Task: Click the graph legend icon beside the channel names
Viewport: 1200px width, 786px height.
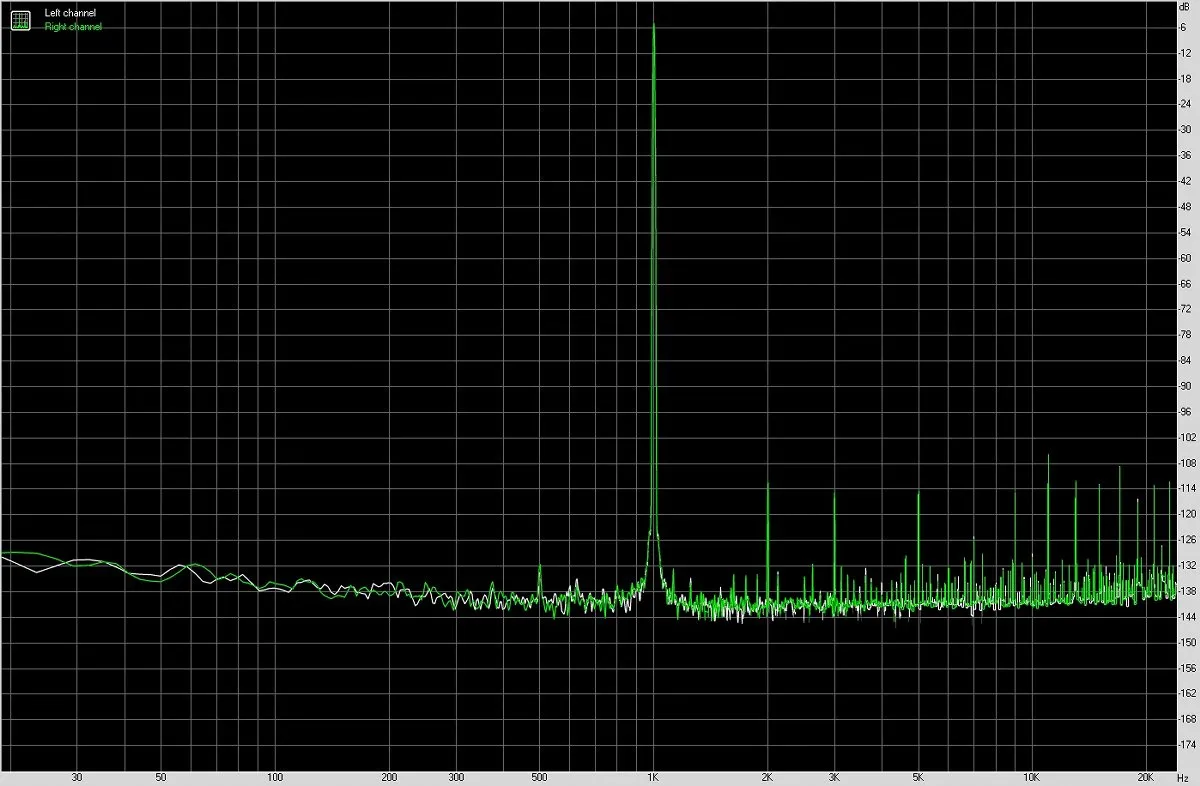Action: click(20, 19)
